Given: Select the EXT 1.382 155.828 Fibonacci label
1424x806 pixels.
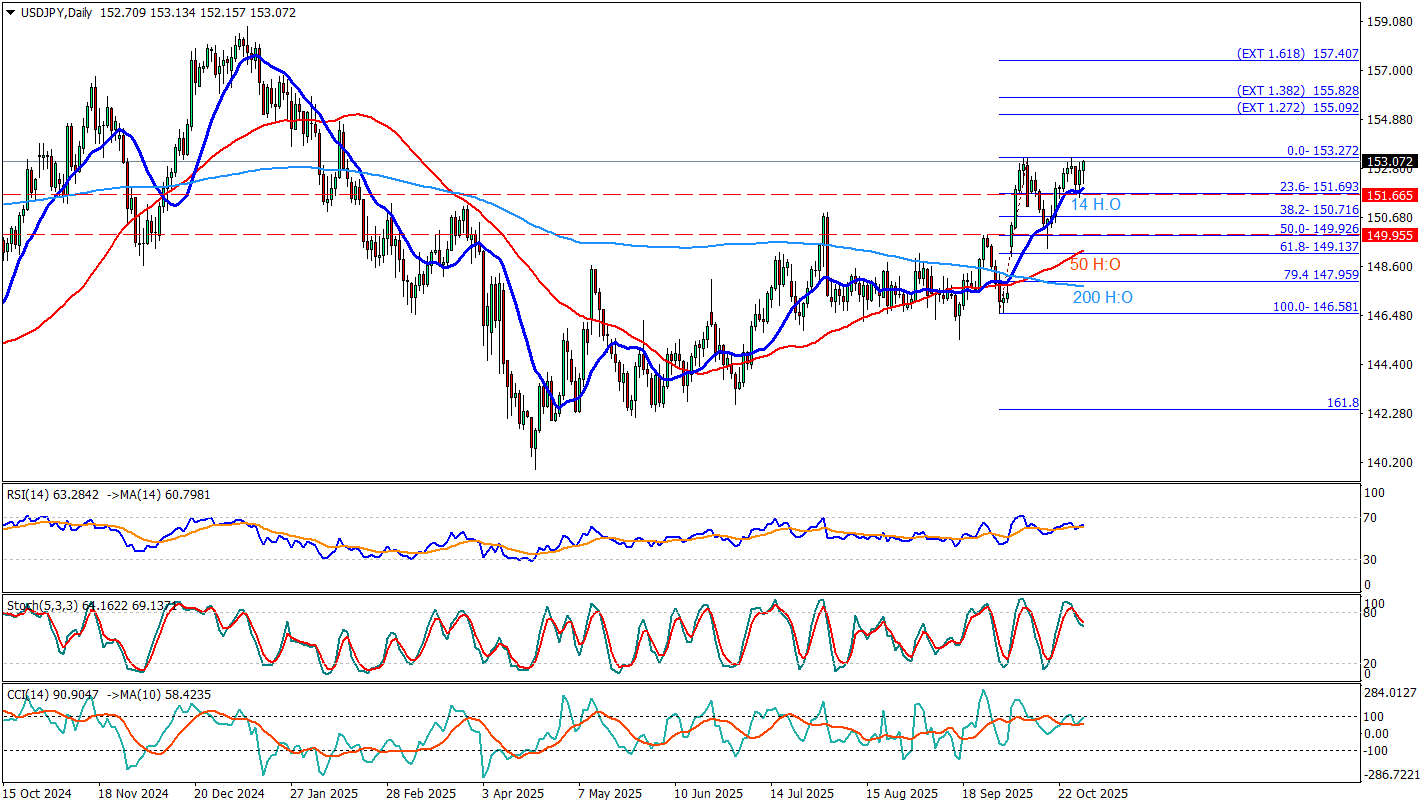Looking at the screenshot, I should click(x=1297, y=90).
